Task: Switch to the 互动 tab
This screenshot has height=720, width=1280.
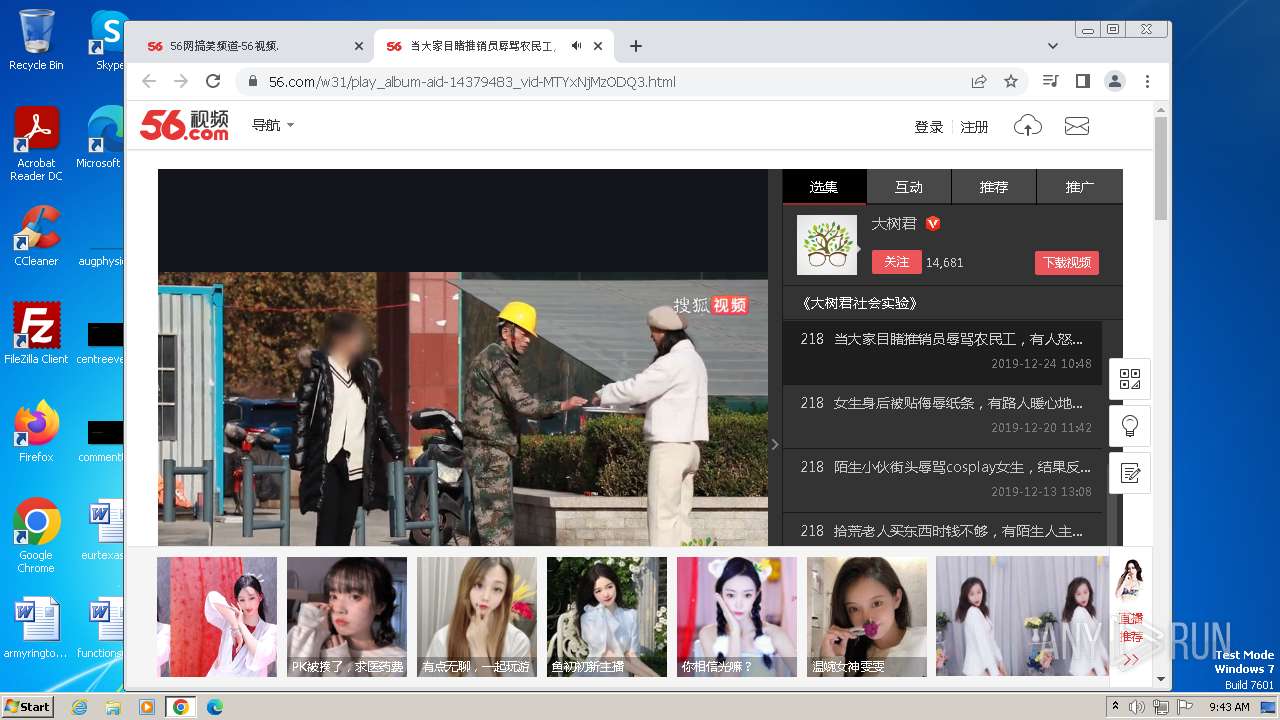Action: (x=909, y=187)
